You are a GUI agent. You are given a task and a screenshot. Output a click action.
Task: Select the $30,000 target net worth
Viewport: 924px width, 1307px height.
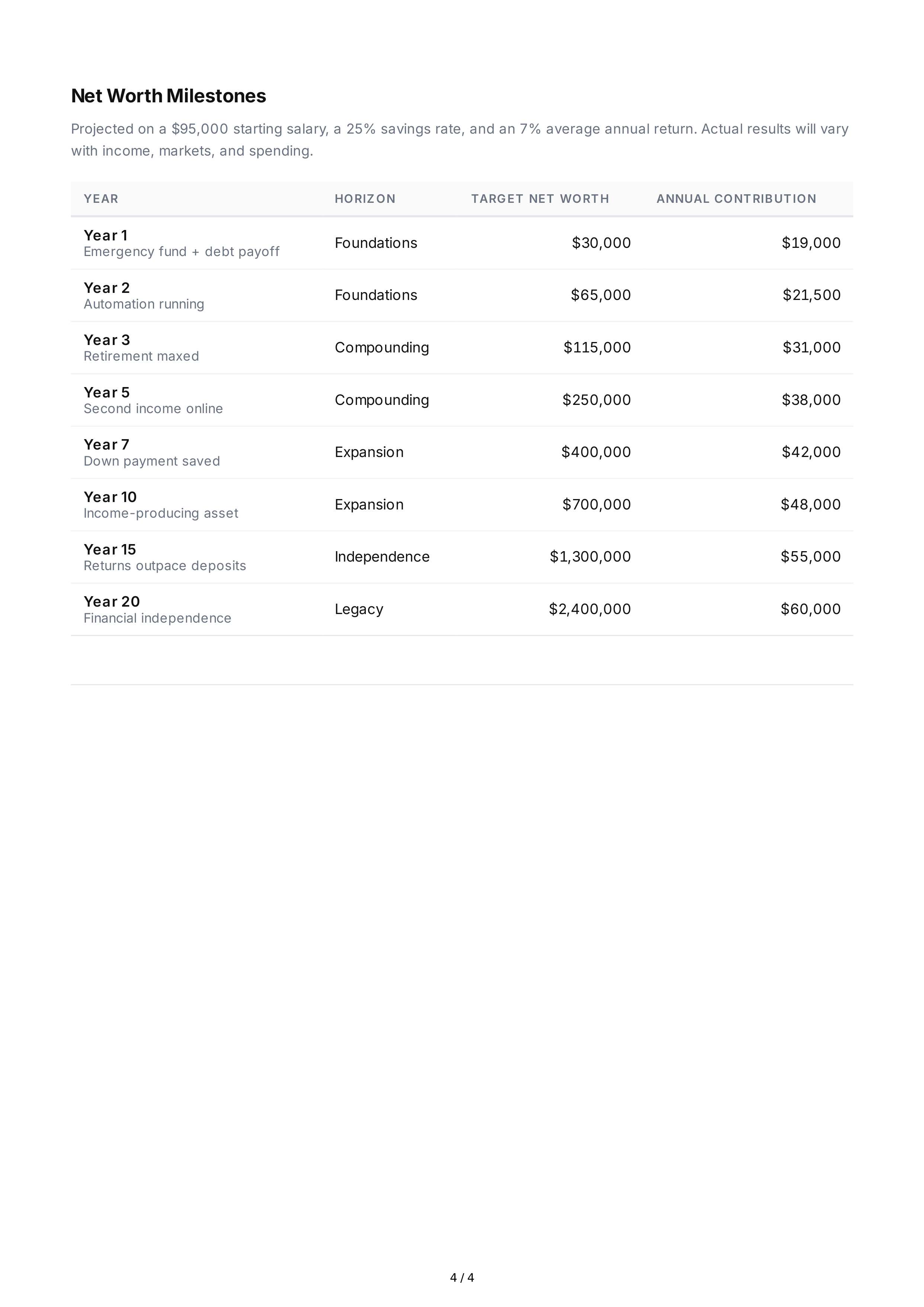click(601, 243)
